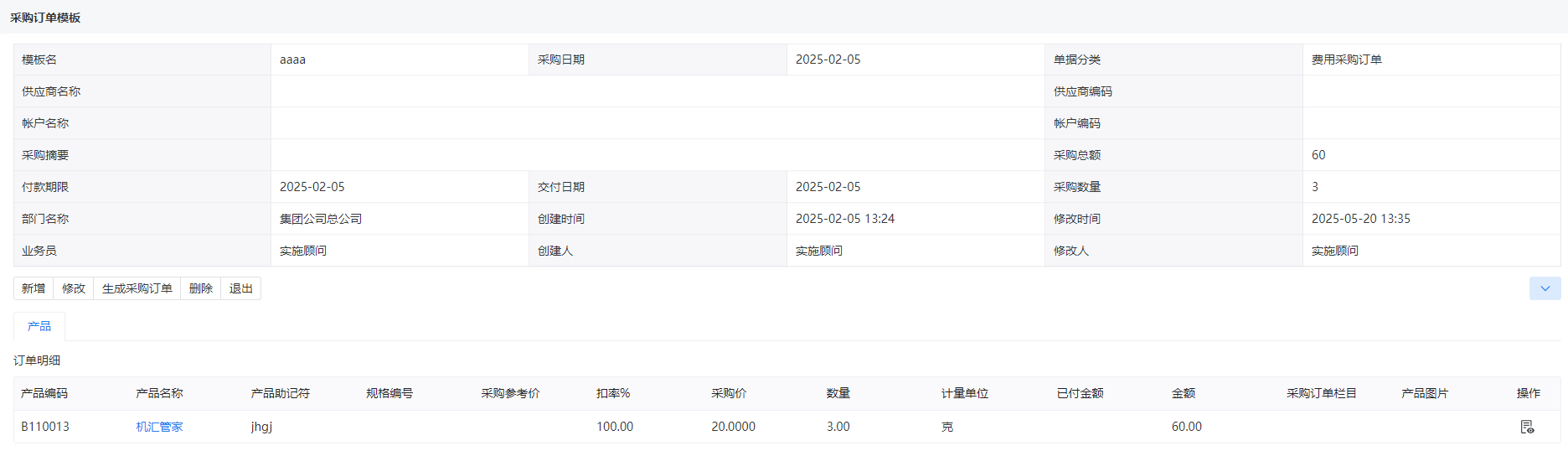Viewport: 1568px width, 451px height.
Task: Expand the chevron dropdown beside the action buttons
Action: [1545, 288]
